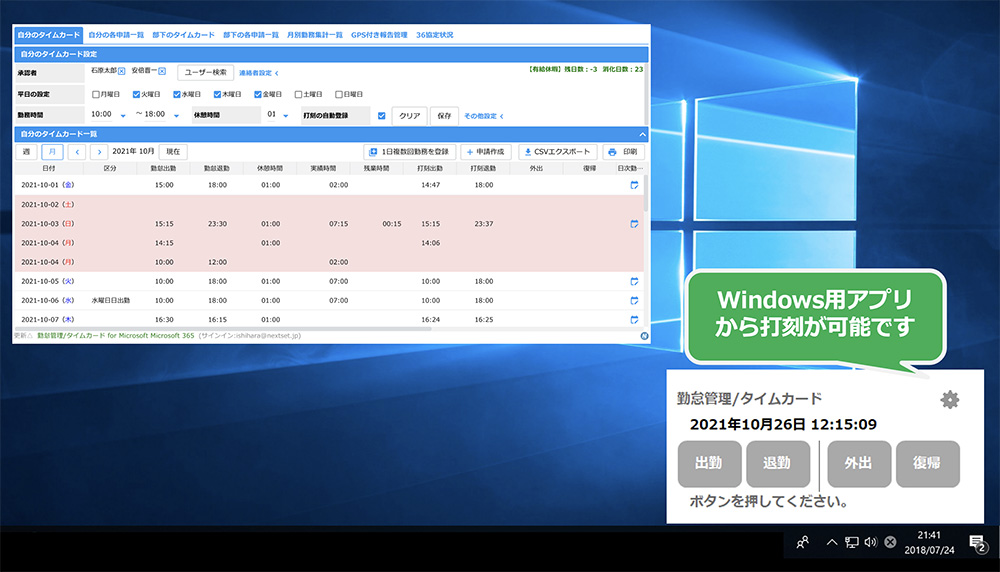
Task: Open network icon in system tray
Action: (x=851, y=543)
